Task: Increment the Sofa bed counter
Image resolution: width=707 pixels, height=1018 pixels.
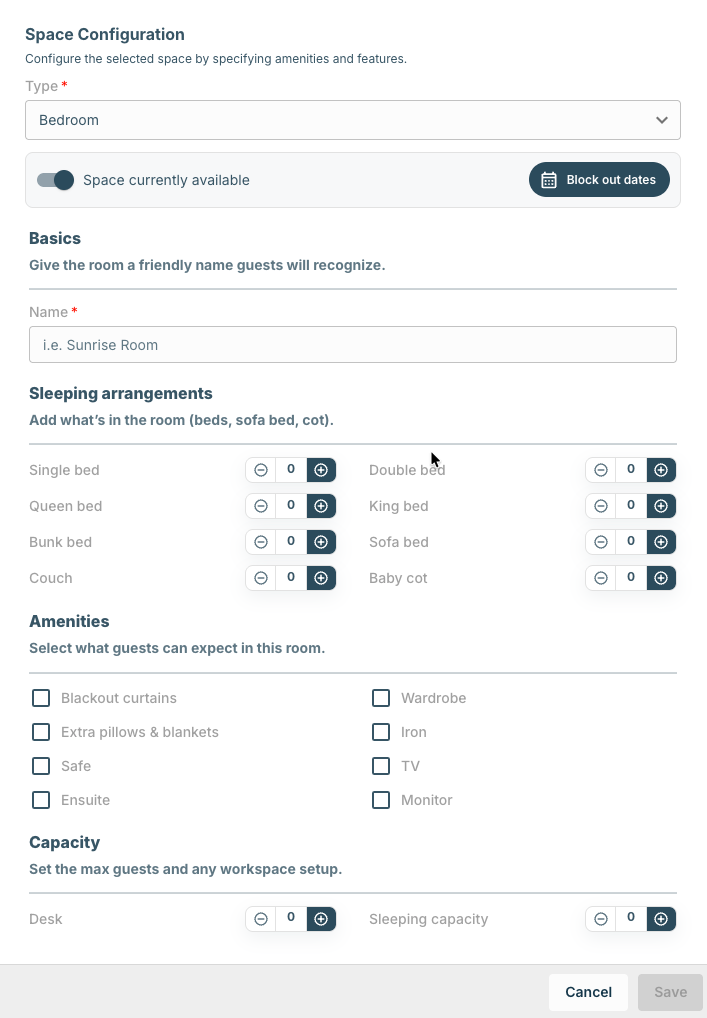Action: [661, 541]
